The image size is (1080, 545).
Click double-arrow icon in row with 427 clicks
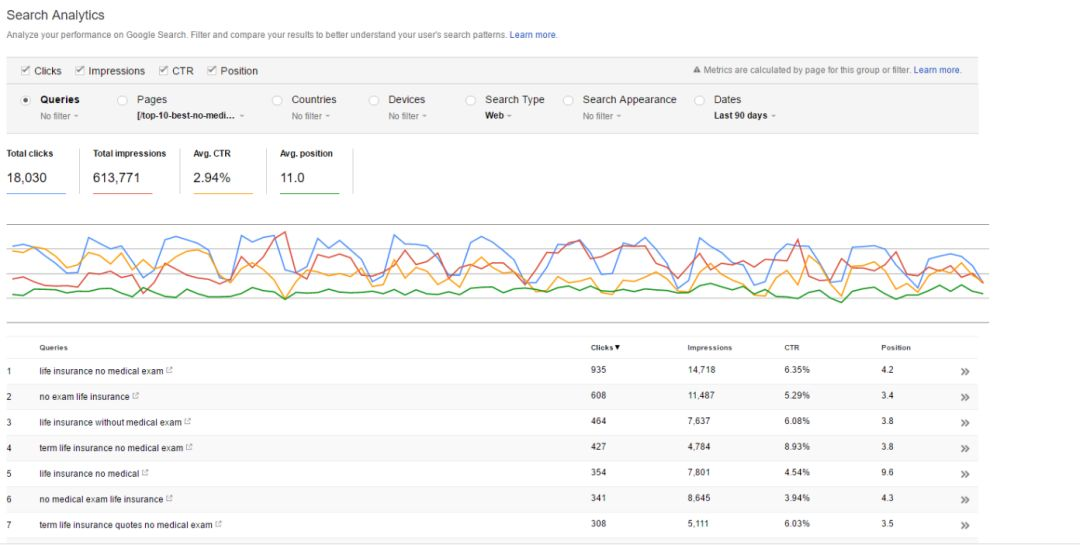[965, 449]
